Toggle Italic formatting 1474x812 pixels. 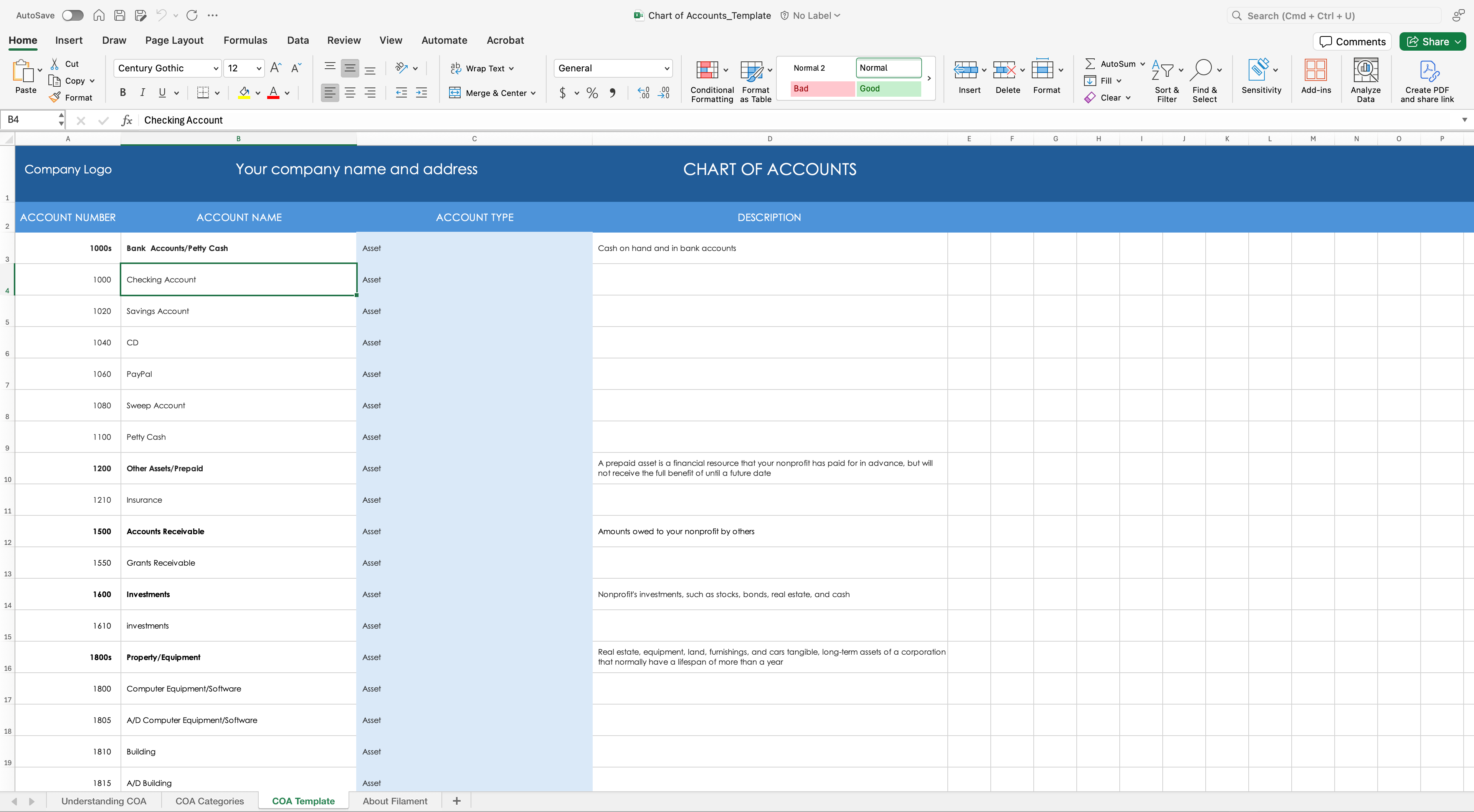tap(142, 93)
